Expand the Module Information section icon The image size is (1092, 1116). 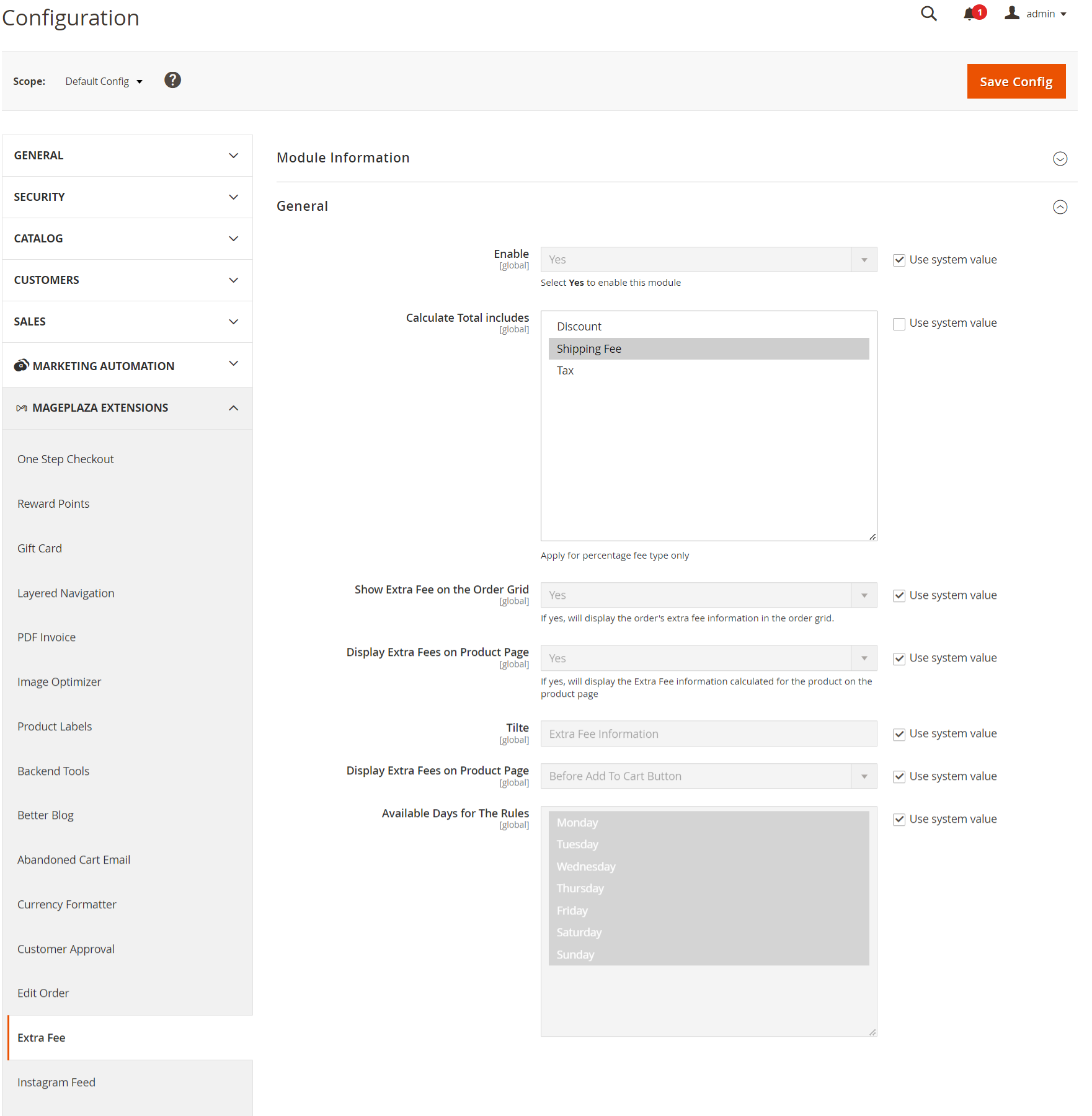coord(1060,159)
